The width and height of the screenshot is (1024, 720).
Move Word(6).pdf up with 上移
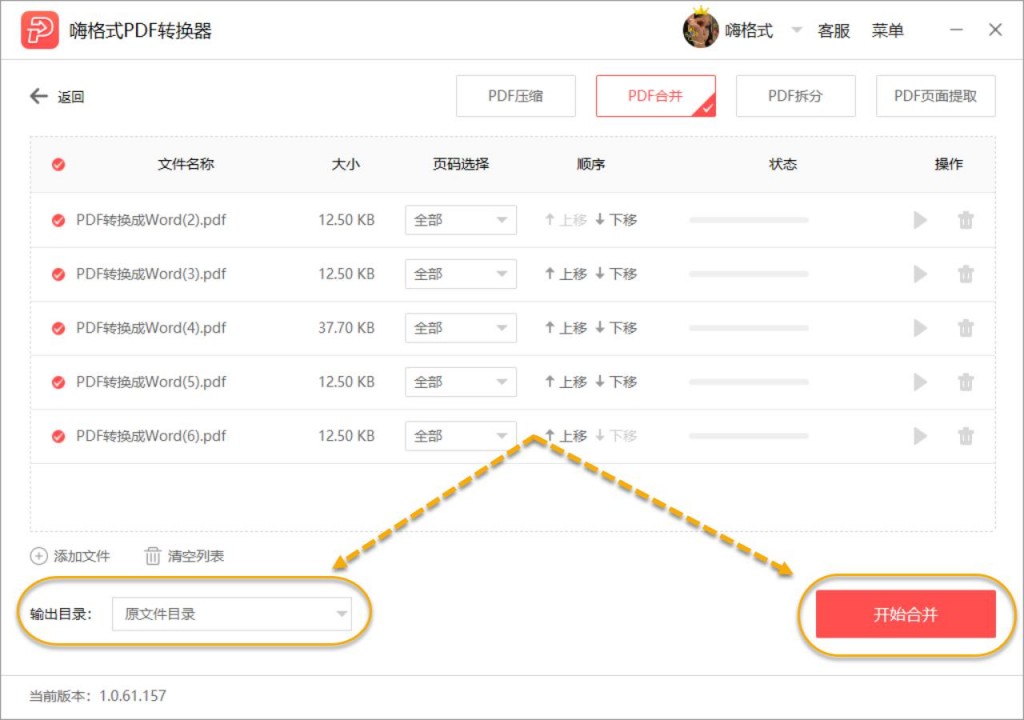click(566, 436)
